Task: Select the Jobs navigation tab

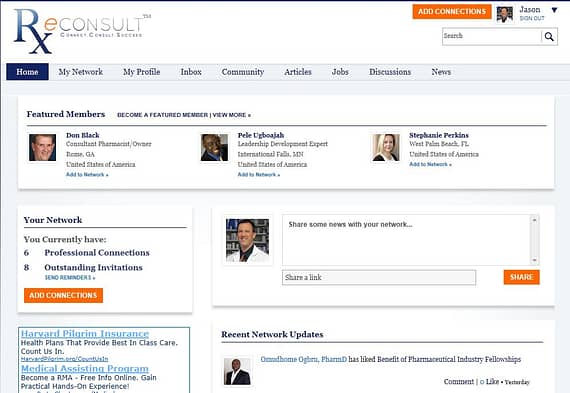Action: pos(340,72)
